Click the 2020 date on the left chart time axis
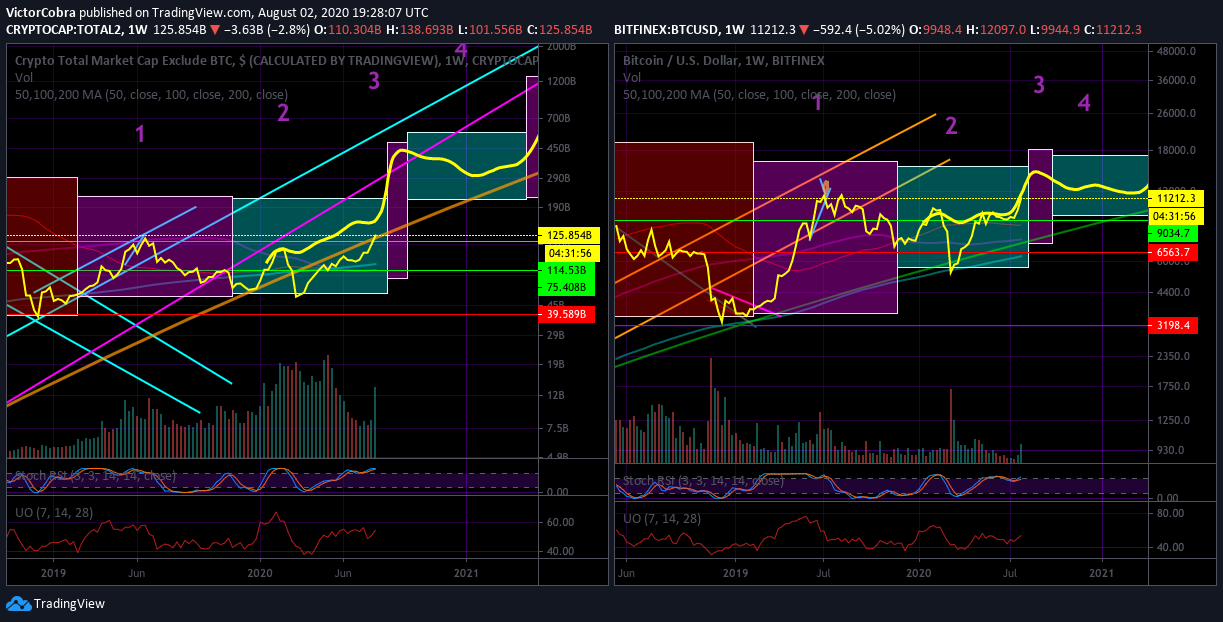Screen dimensions: 1223x622 click(x=259, y=574)
